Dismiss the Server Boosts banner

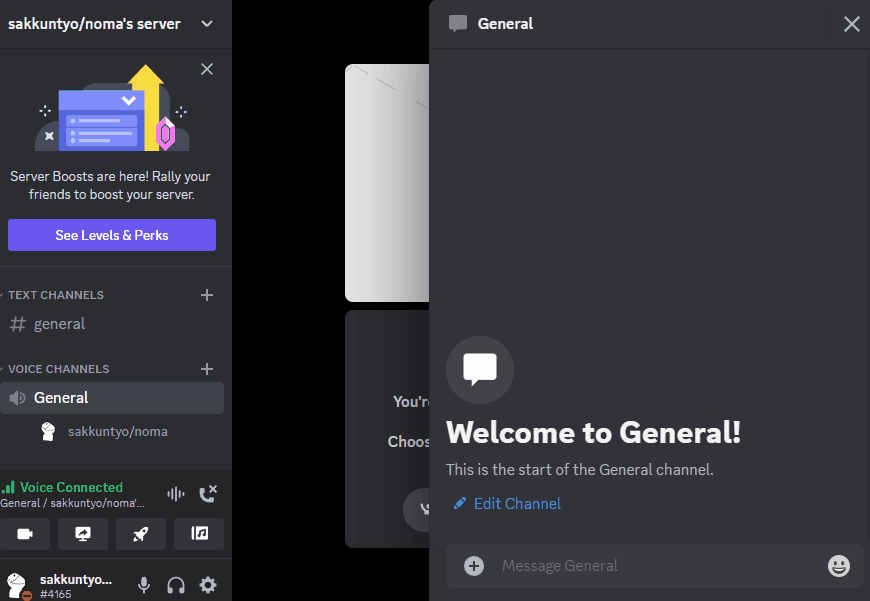(207, 69)
